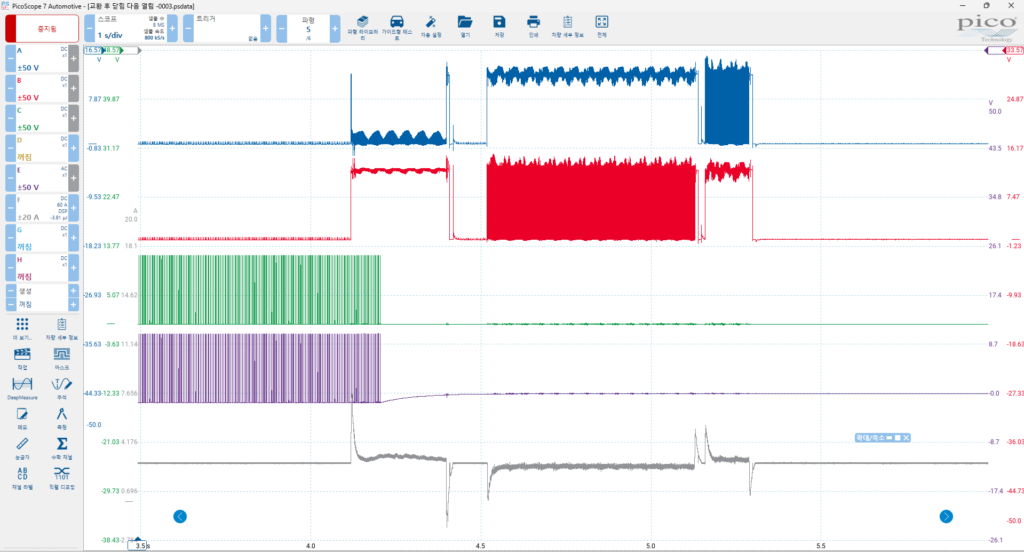Select the Rulers tool icon
The image size is (1024, 552).
(22, 446)
